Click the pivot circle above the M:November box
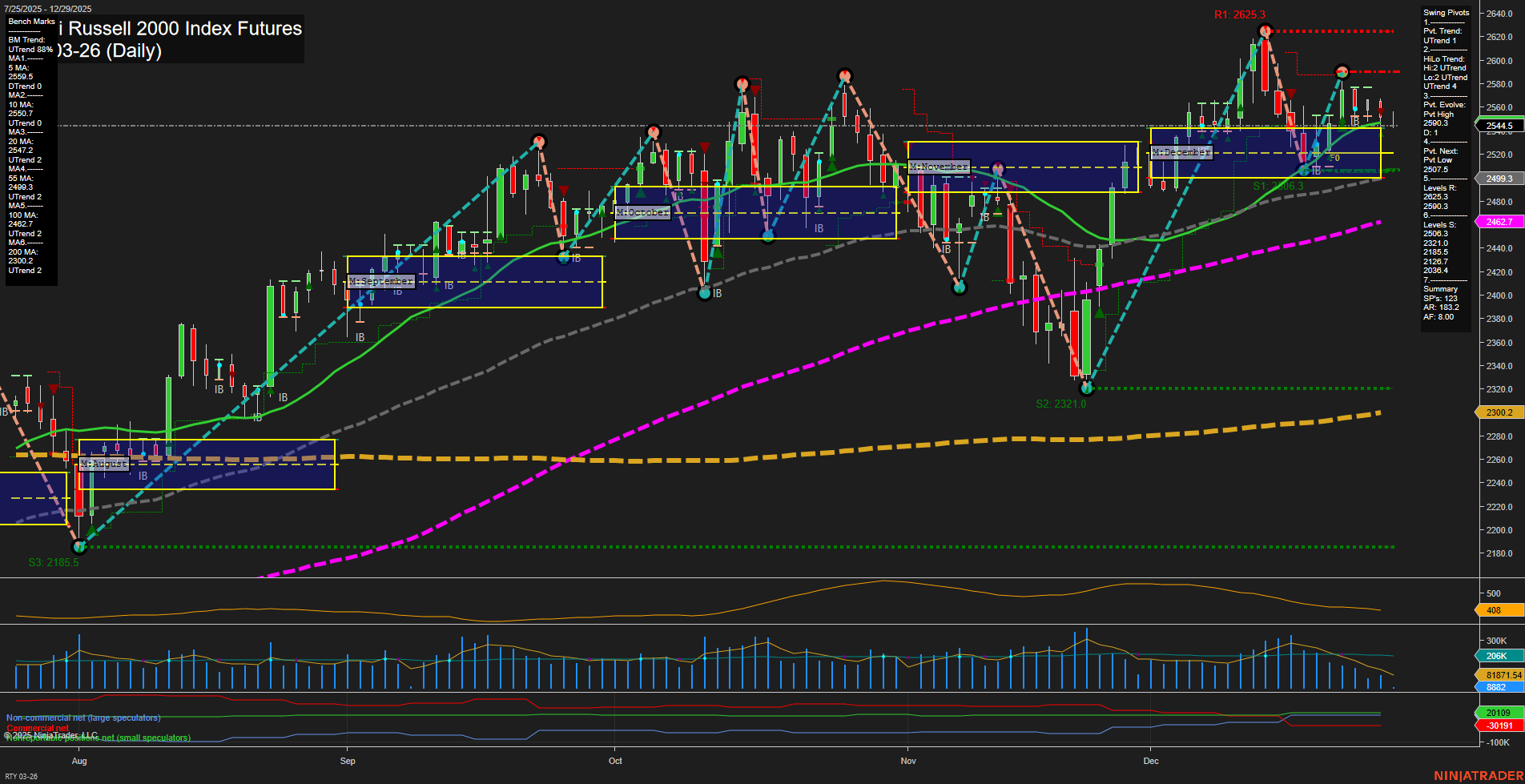This screenshot has height=784, width=1525. (x=999, y=169)
